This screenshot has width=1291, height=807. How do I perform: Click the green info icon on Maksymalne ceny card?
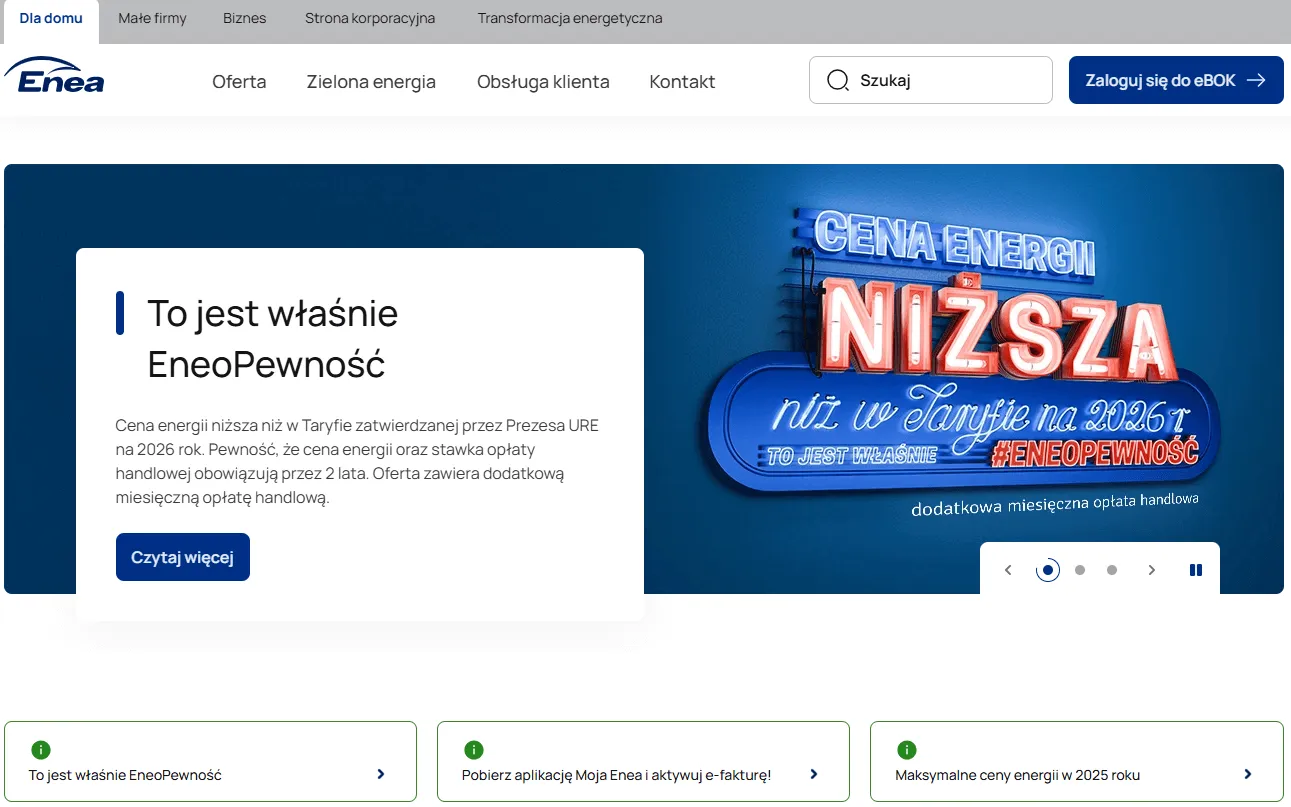point(907,750)
